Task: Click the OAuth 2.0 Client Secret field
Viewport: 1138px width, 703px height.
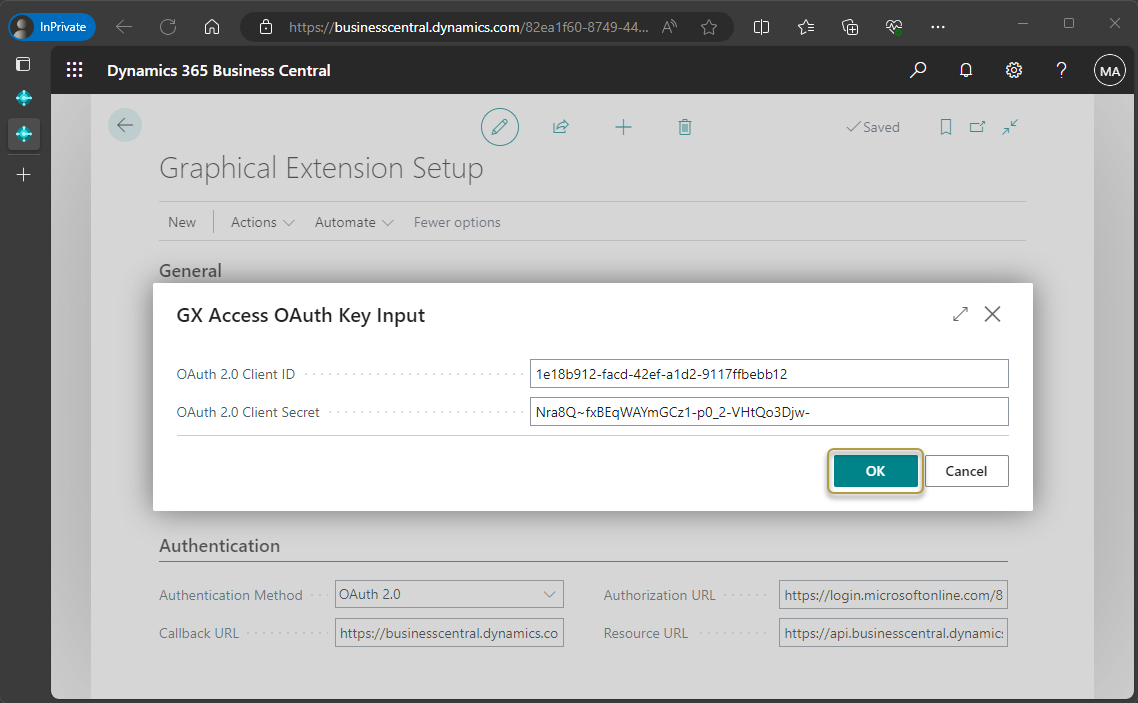Action: (768, 411)
